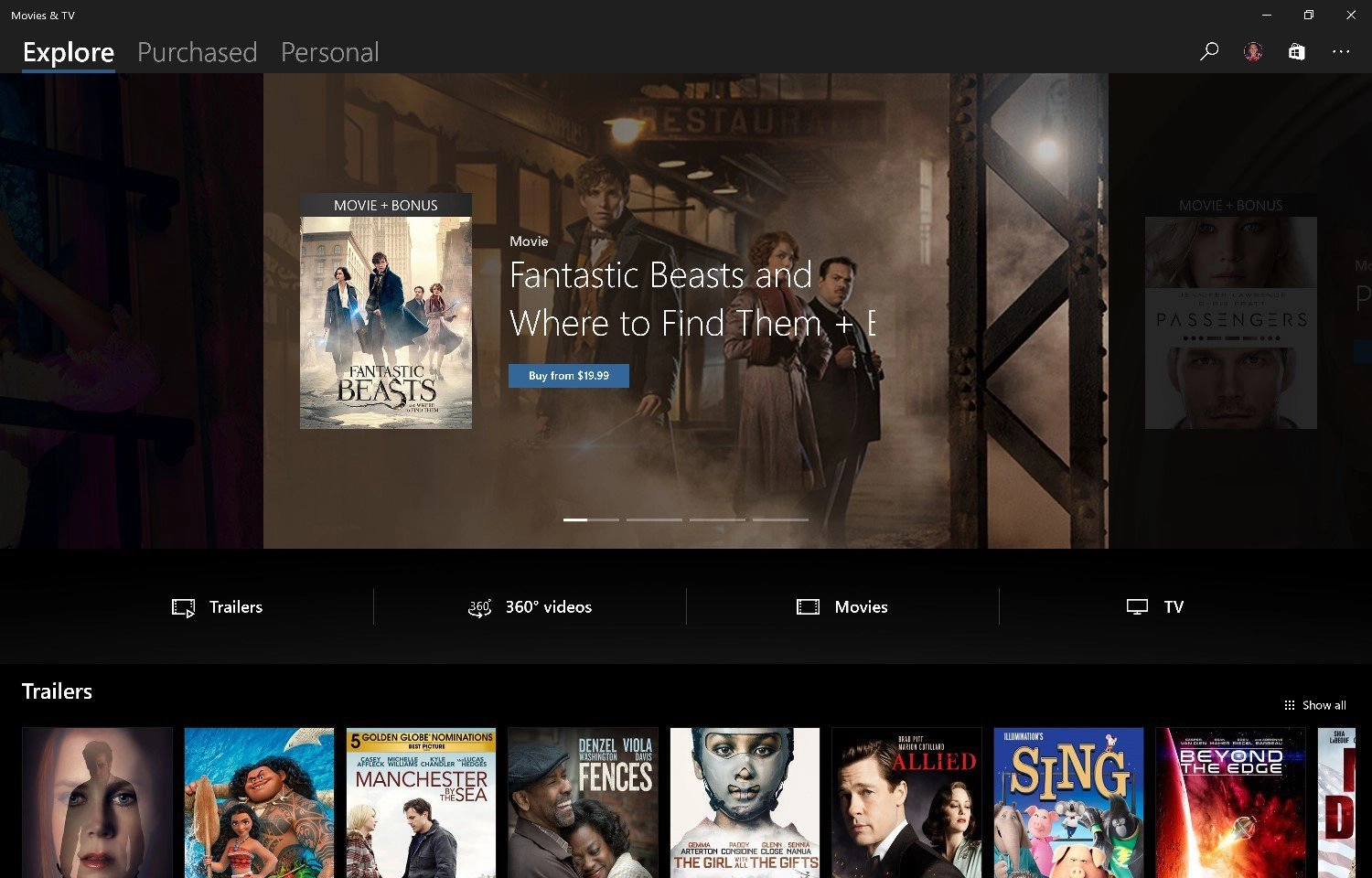1372x878 pixels.
Task: Open the search magnifier icon
Action: [1209, 51]
